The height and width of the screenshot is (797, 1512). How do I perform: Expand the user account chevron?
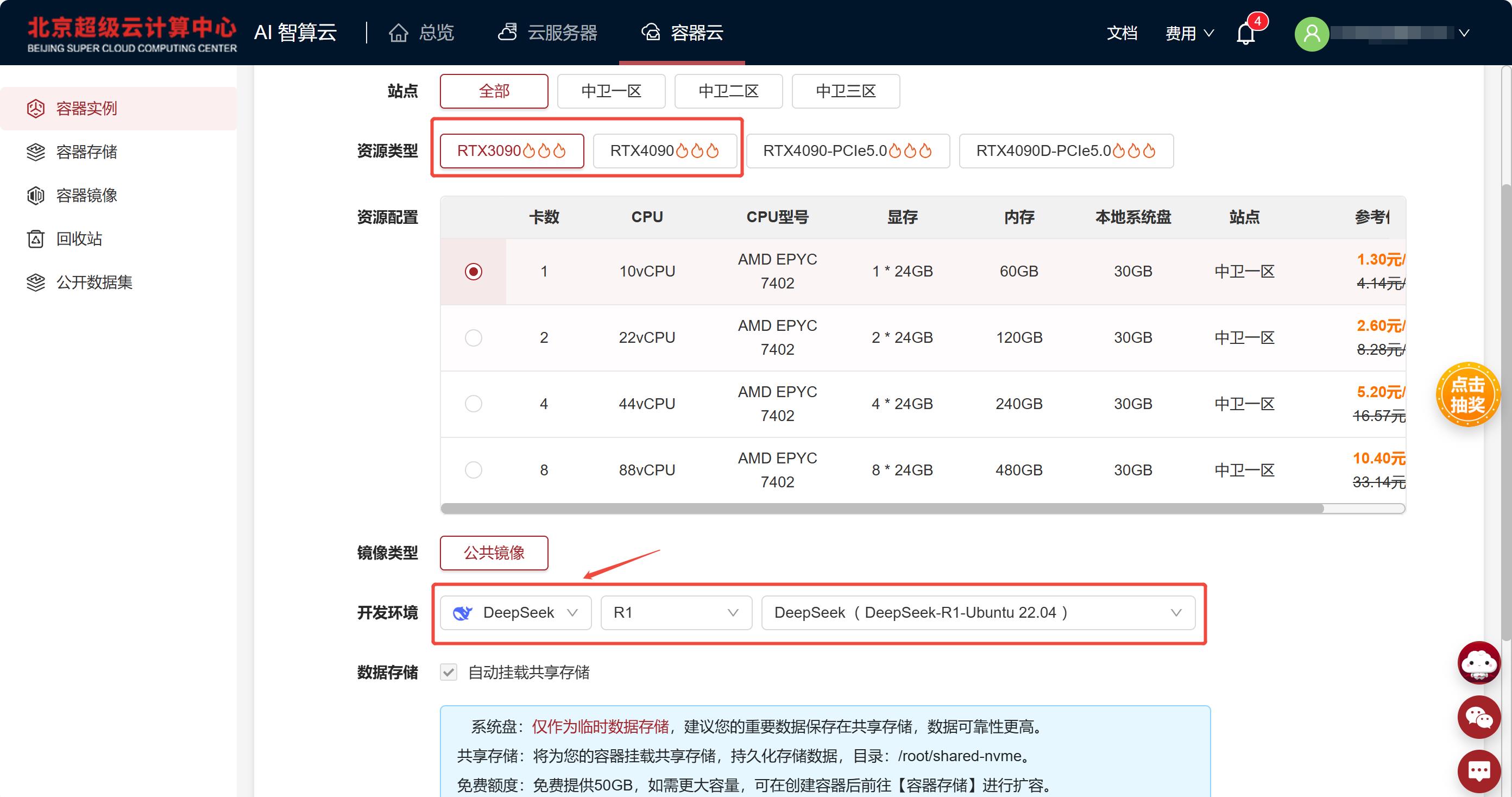[1464, 34]
